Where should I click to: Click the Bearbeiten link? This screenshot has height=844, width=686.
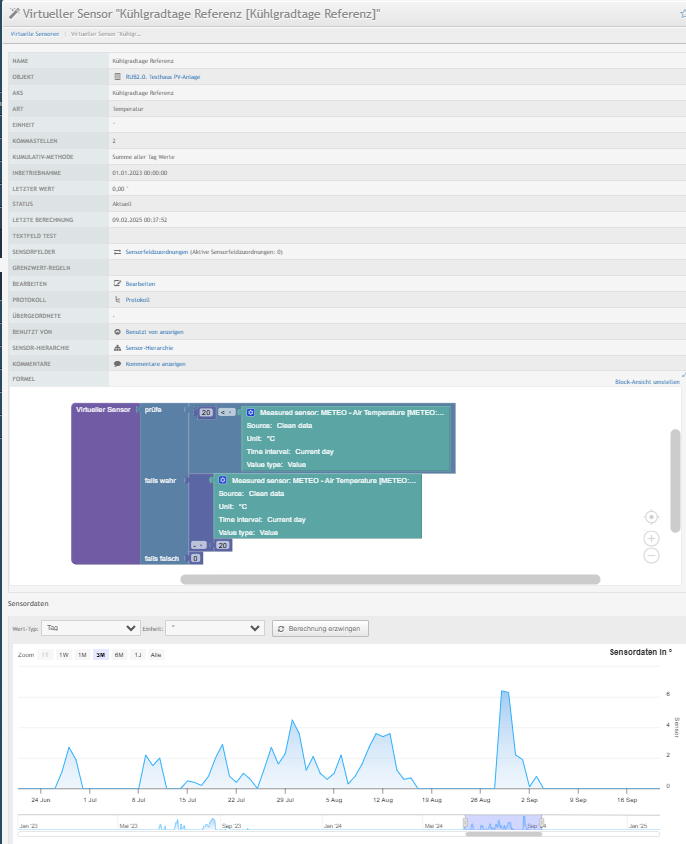140,284
